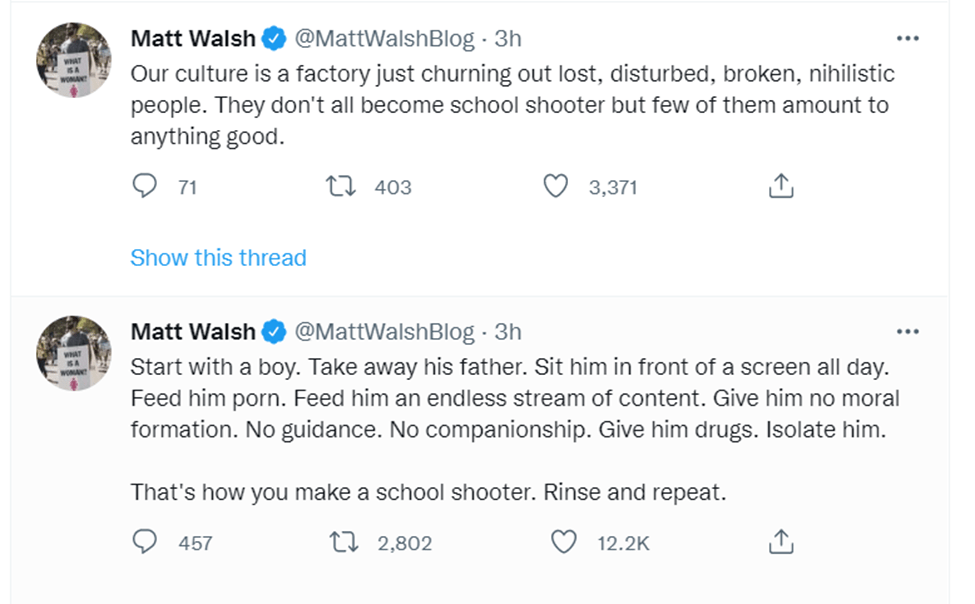Screen dimensions: 975x604
Task: Open Matt Walsh name on first tweet
Action: 193,39
